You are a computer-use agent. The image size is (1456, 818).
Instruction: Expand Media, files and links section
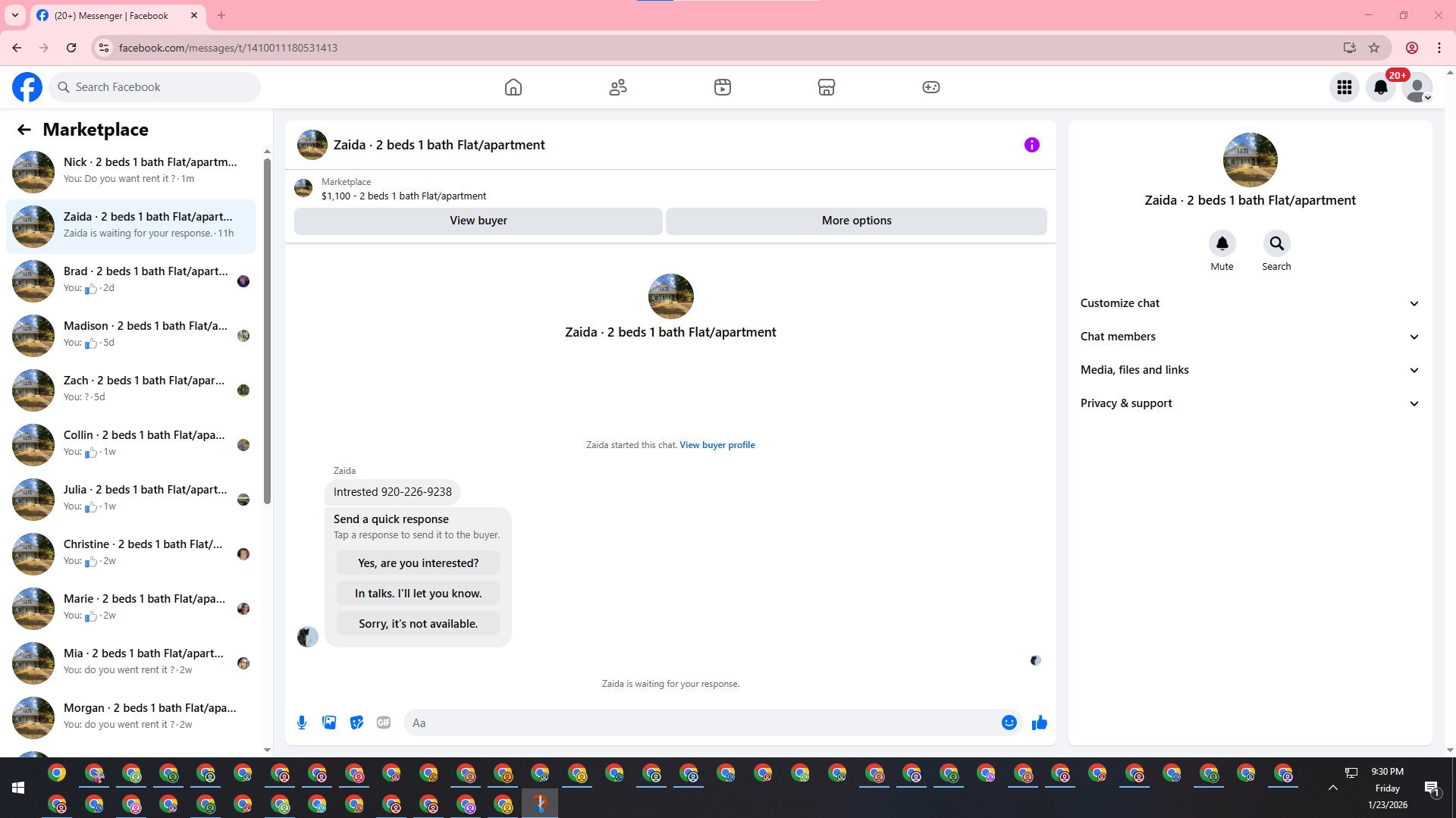click(x=1250, y=370)
